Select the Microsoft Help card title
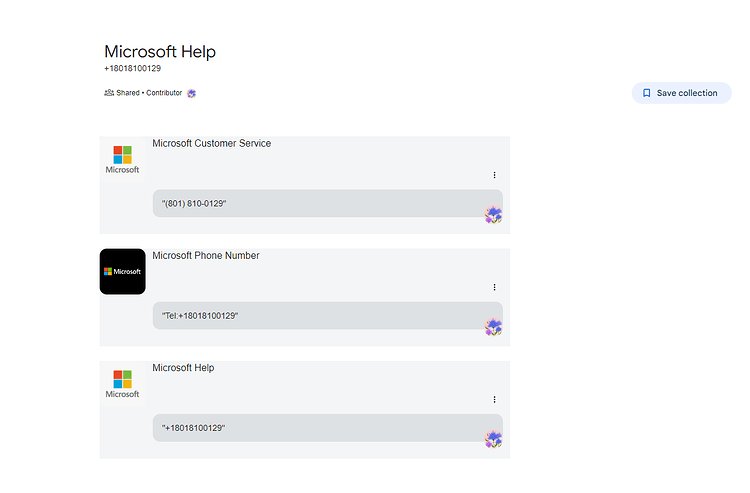Image resolution: width=750 pixels, height=493 pixels. 183,368
